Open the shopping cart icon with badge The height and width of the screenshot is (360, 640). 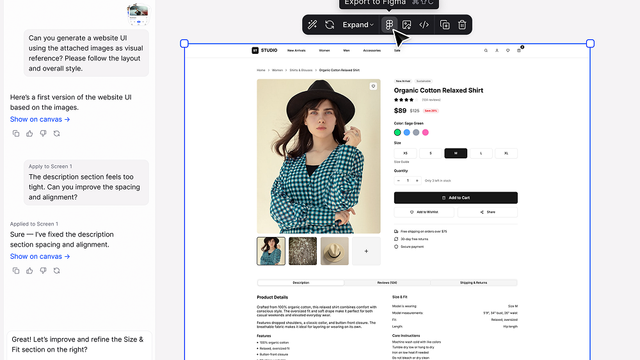click(519, 50)
